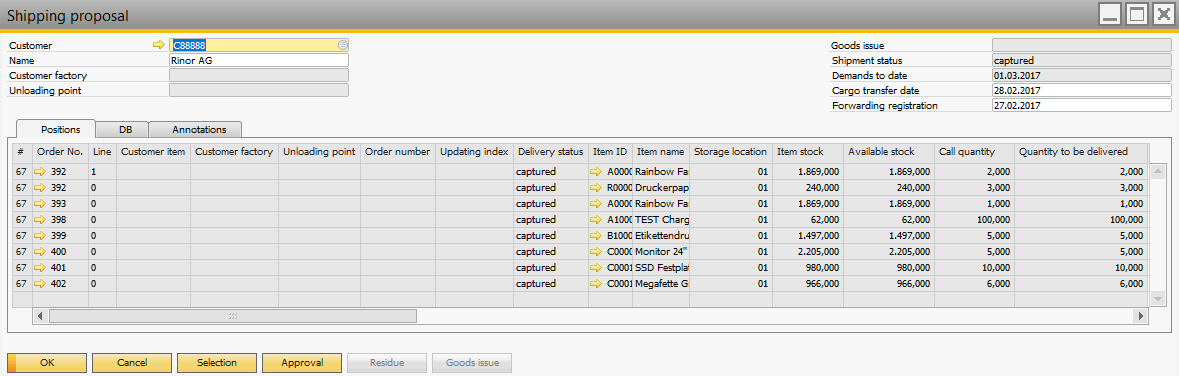Click the Available stock column header
1179x376 pixels.
[x=889, y=152]
